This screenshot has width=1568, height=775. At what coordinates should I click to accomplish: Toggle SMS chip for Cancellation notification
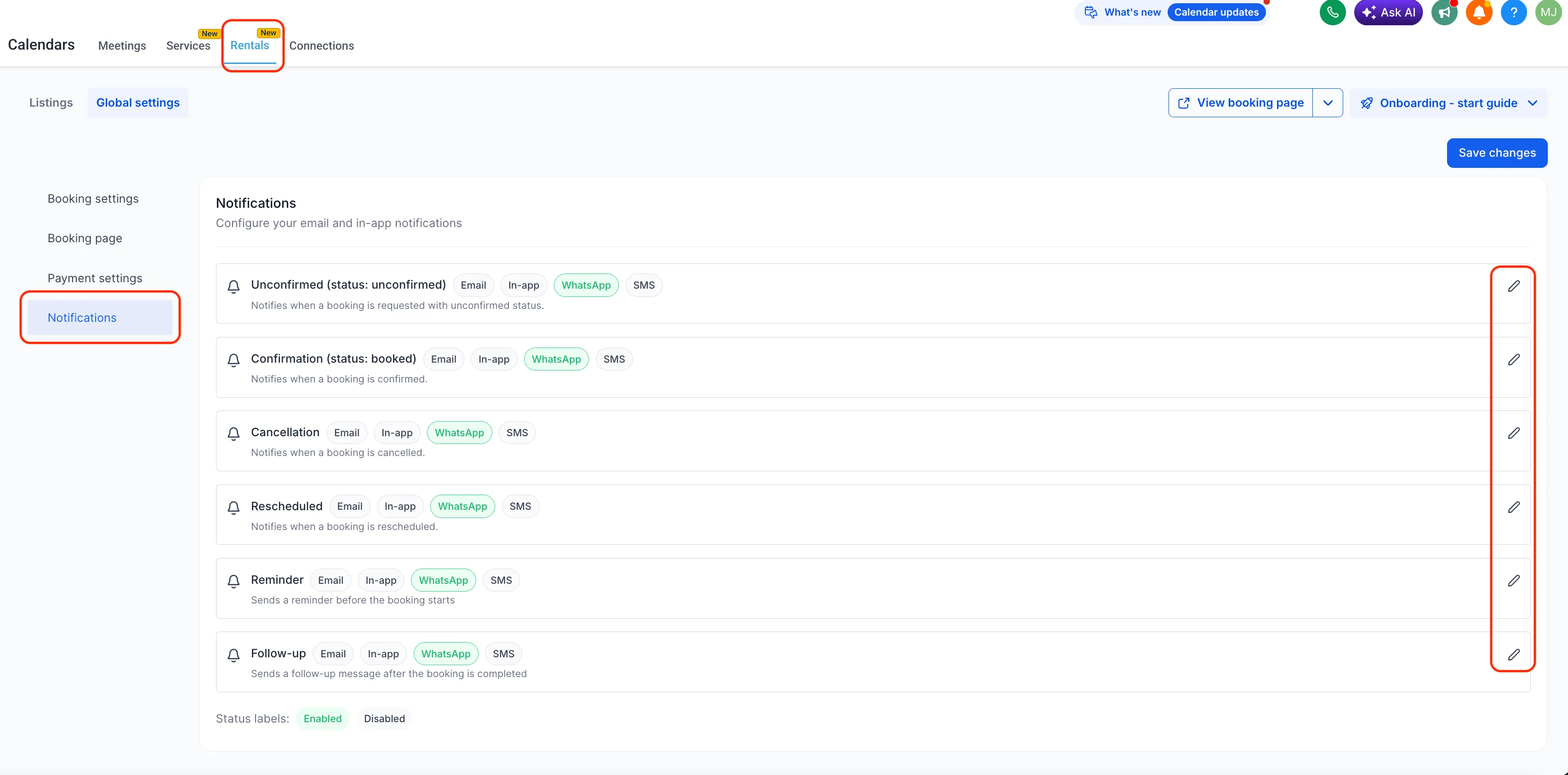(x=517, y=433)
